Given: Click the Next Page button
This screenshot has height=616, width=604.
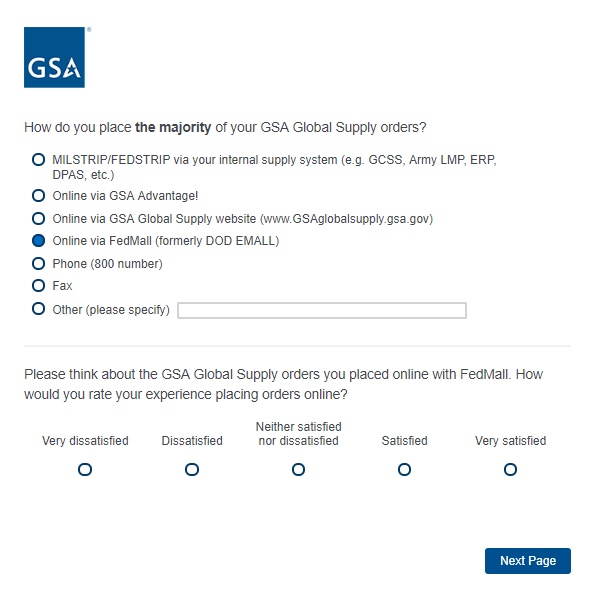Looking at the screenshot, I should (527, 561).
